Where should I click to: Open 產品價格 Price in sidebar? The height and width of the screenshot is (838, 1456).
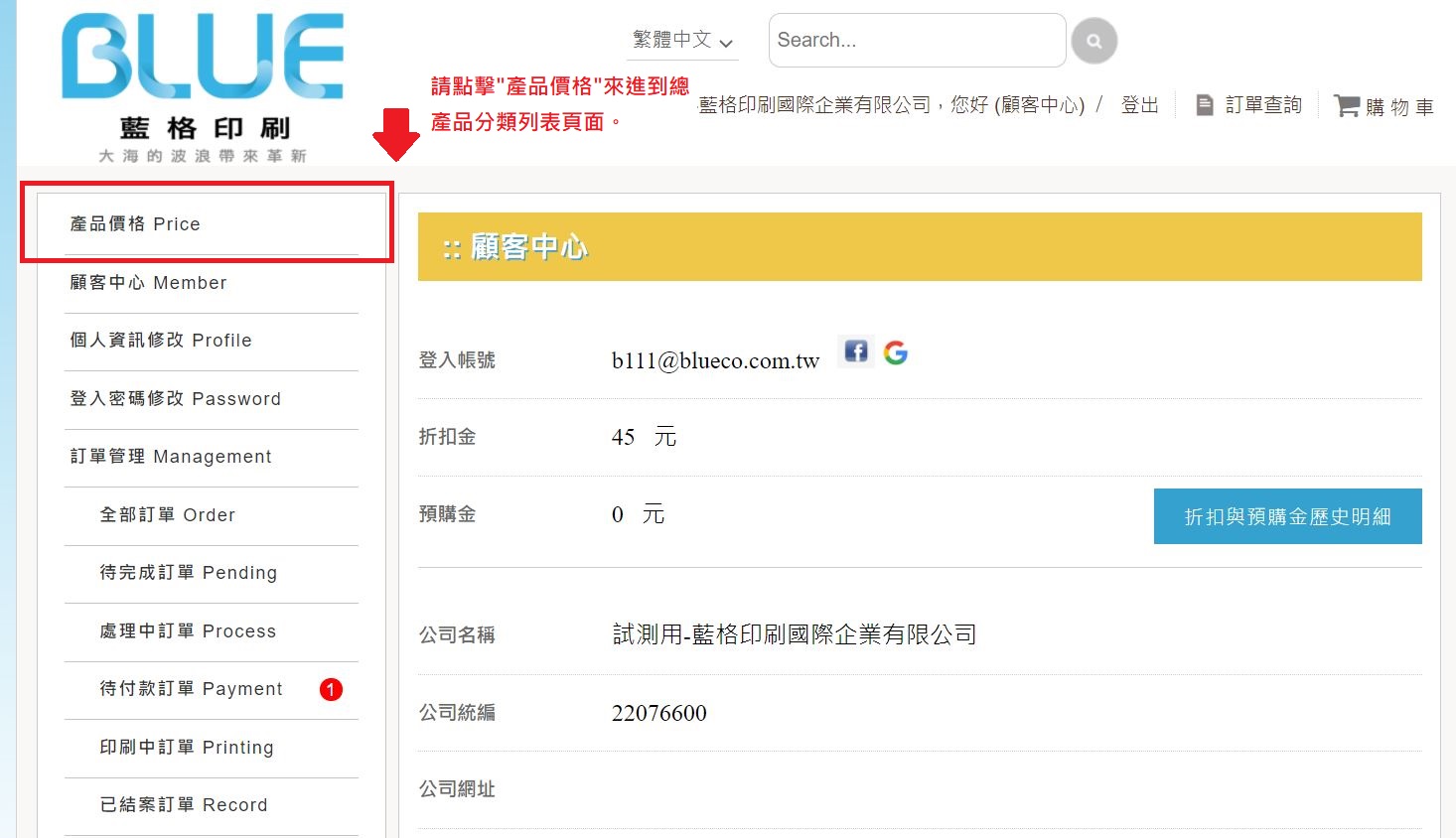(x=212, y=224)
